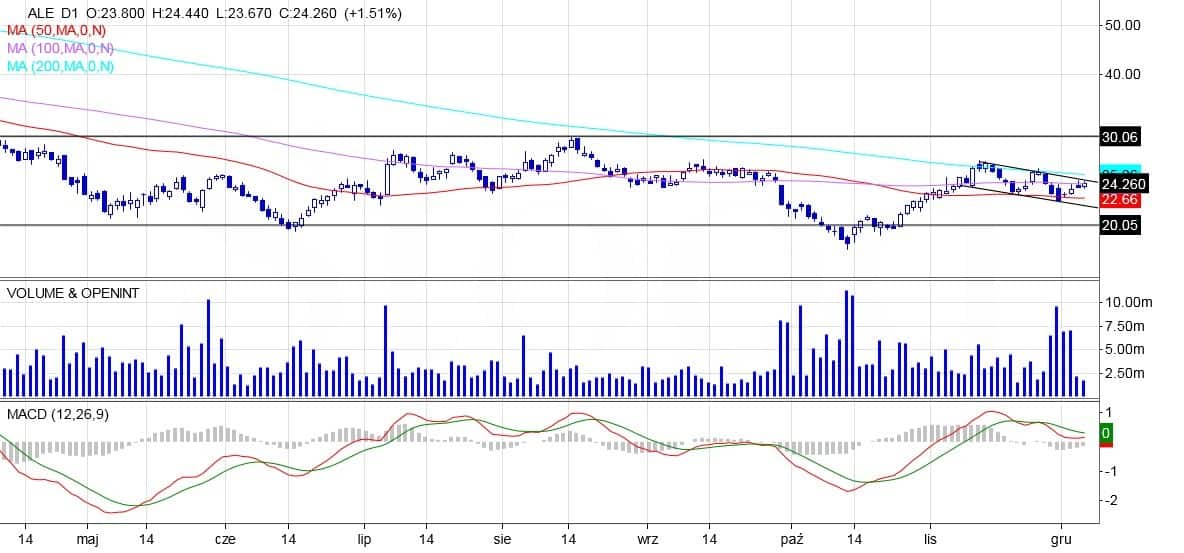1184x553 pixels.
Task: Click the 'maj' month on time axis
Action: [86, 539]
